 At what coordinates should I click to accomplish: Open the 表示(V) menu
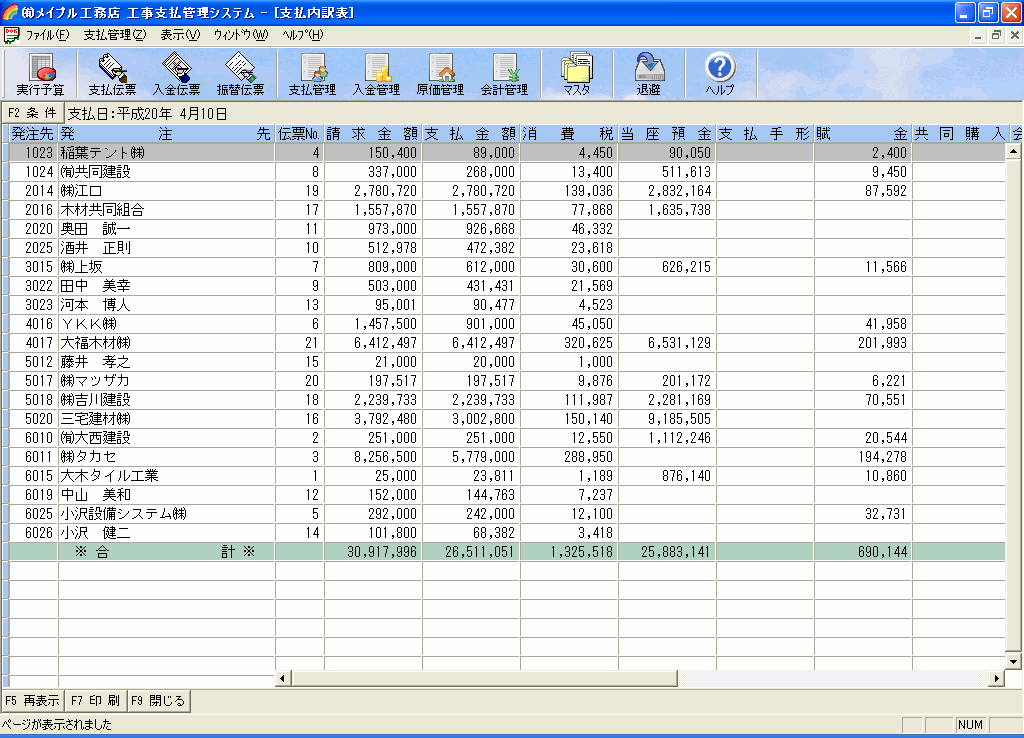(x=180, y=35)
